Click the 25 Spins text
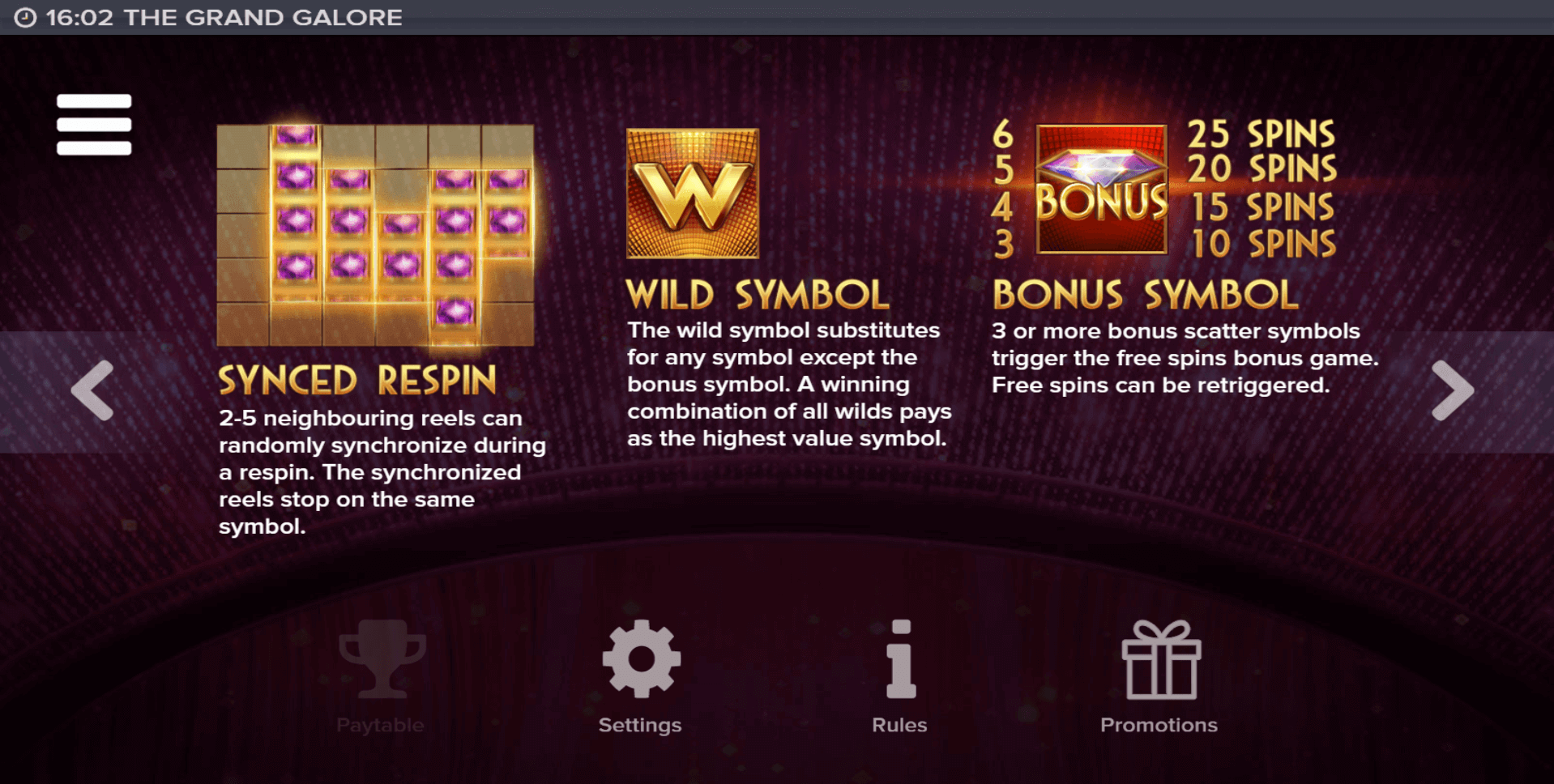This screenshot has height=784, width=1554. (x=1262, y=134)
